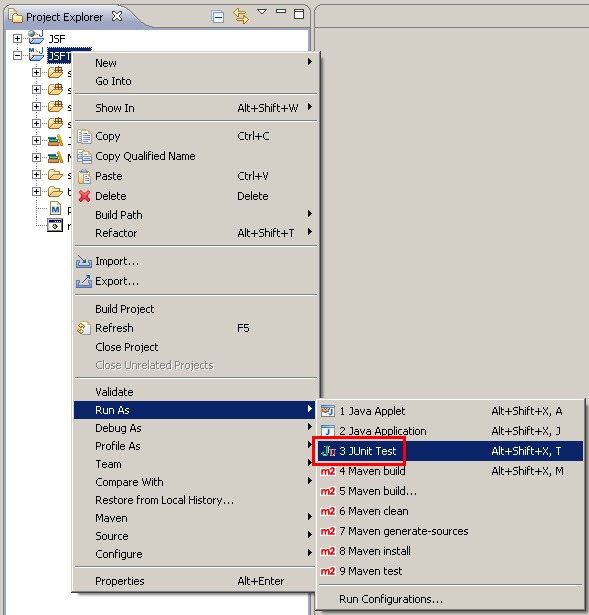Click the m2 icon beside Maven generate-sources
Viewport: 589px width, 615px height.
pos(328,531)
